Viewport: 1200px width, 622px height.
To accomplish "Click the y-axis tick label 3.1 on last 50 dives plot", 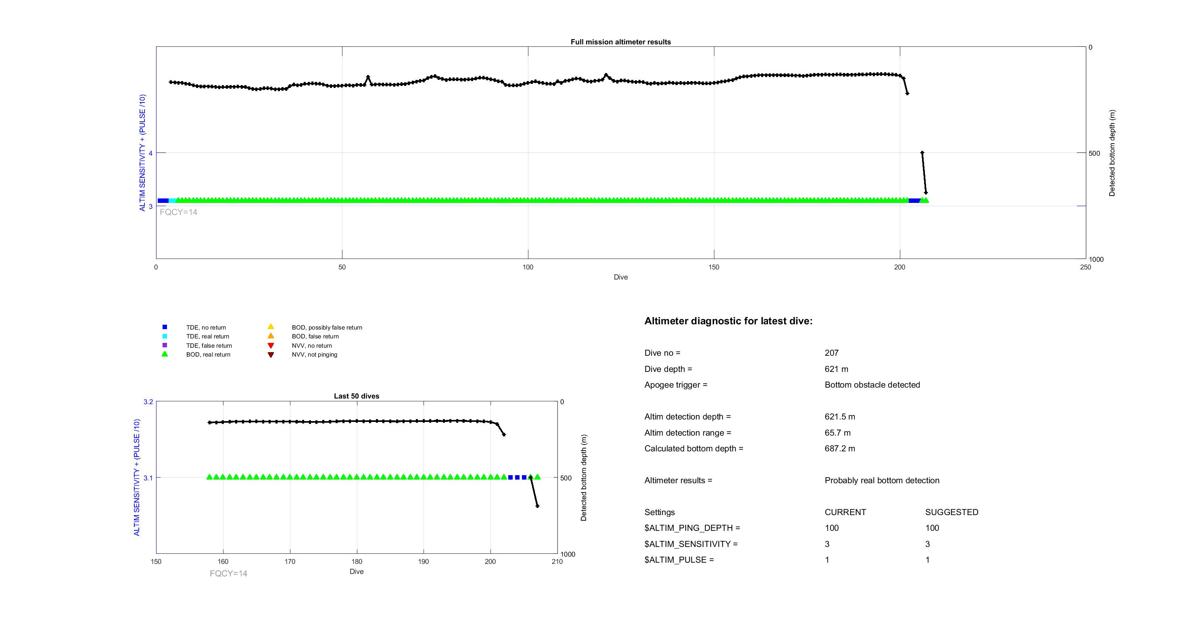I will pos(148,478).
